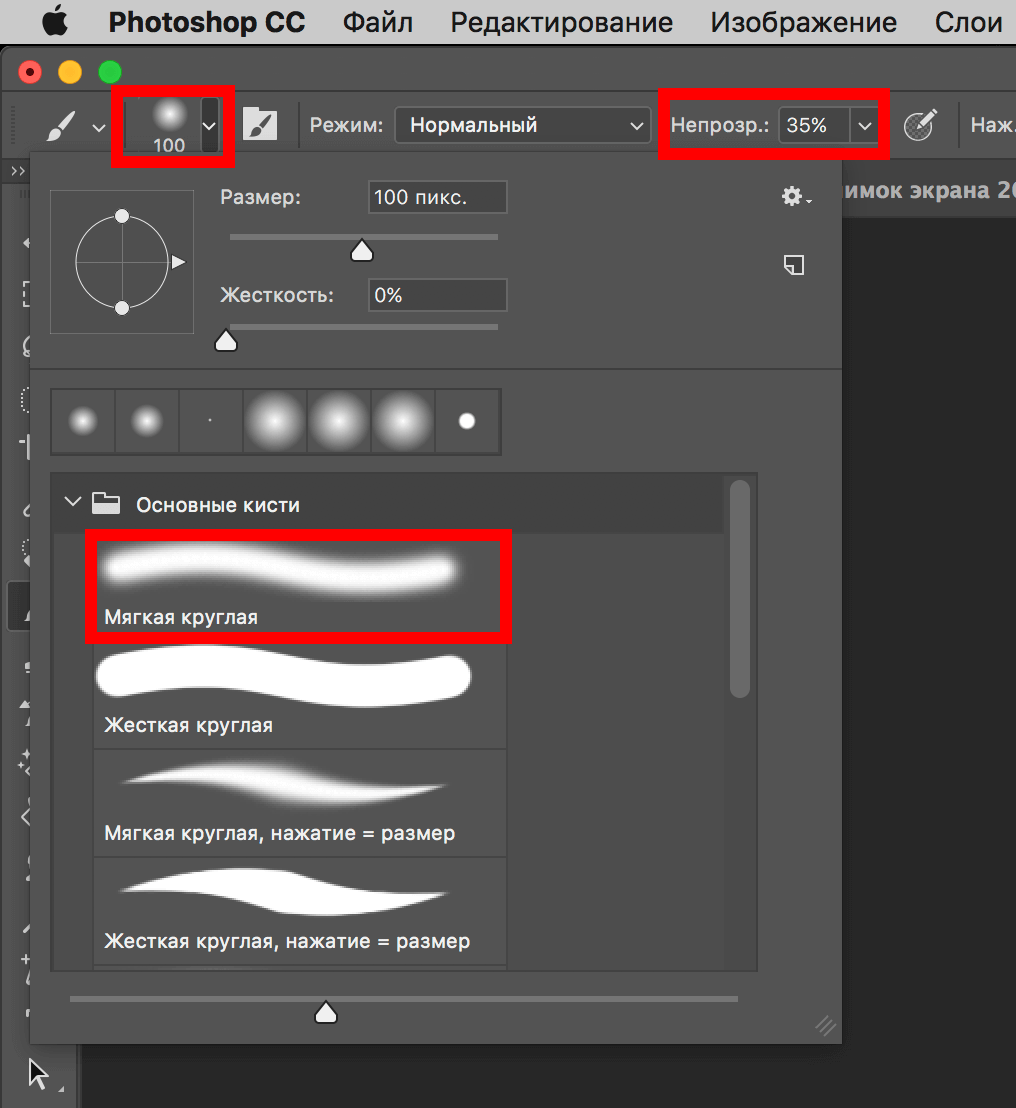
Task: Open the Изображение menu
Action: click(x=803, y=22)
